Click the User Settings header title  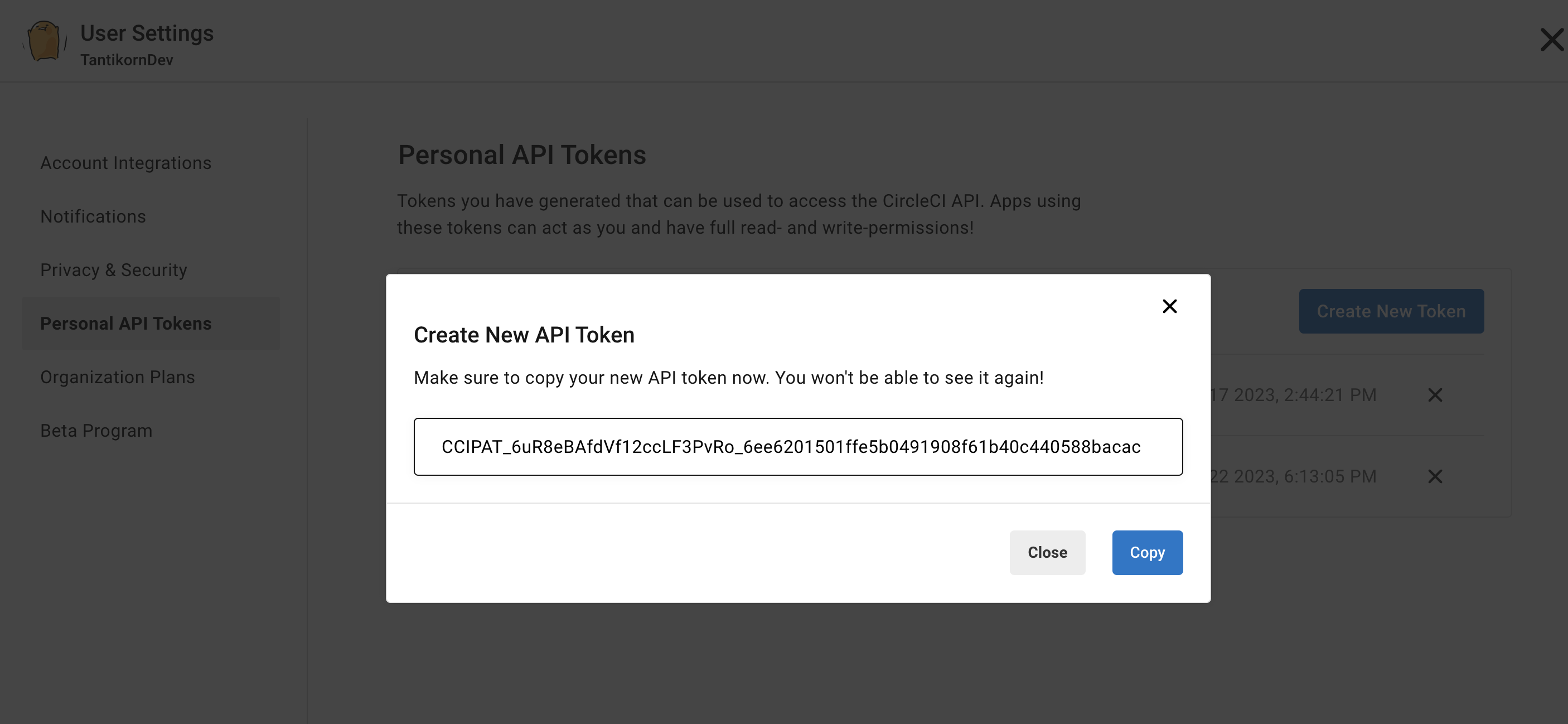(147, 33)
